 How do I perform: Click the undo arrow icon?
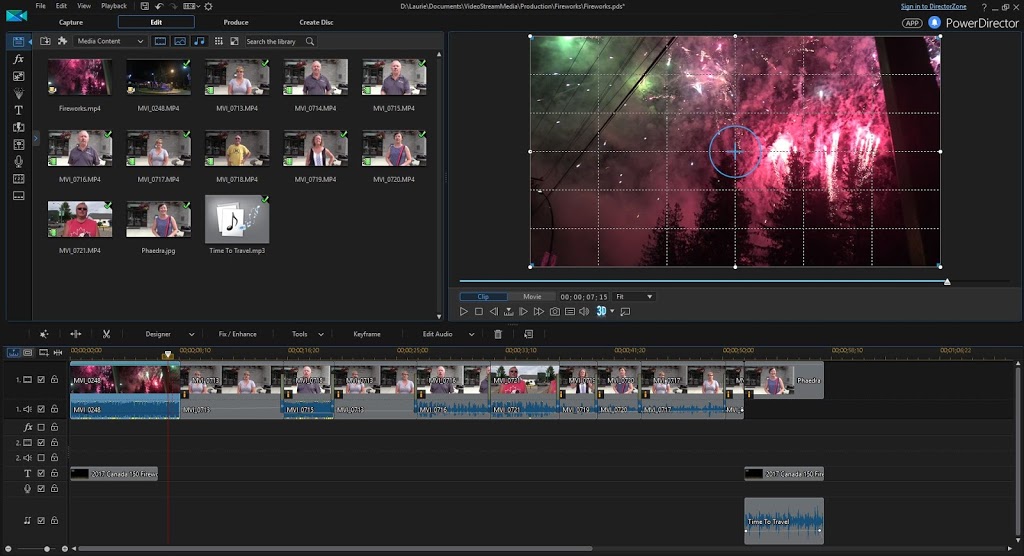click(159, 6)
